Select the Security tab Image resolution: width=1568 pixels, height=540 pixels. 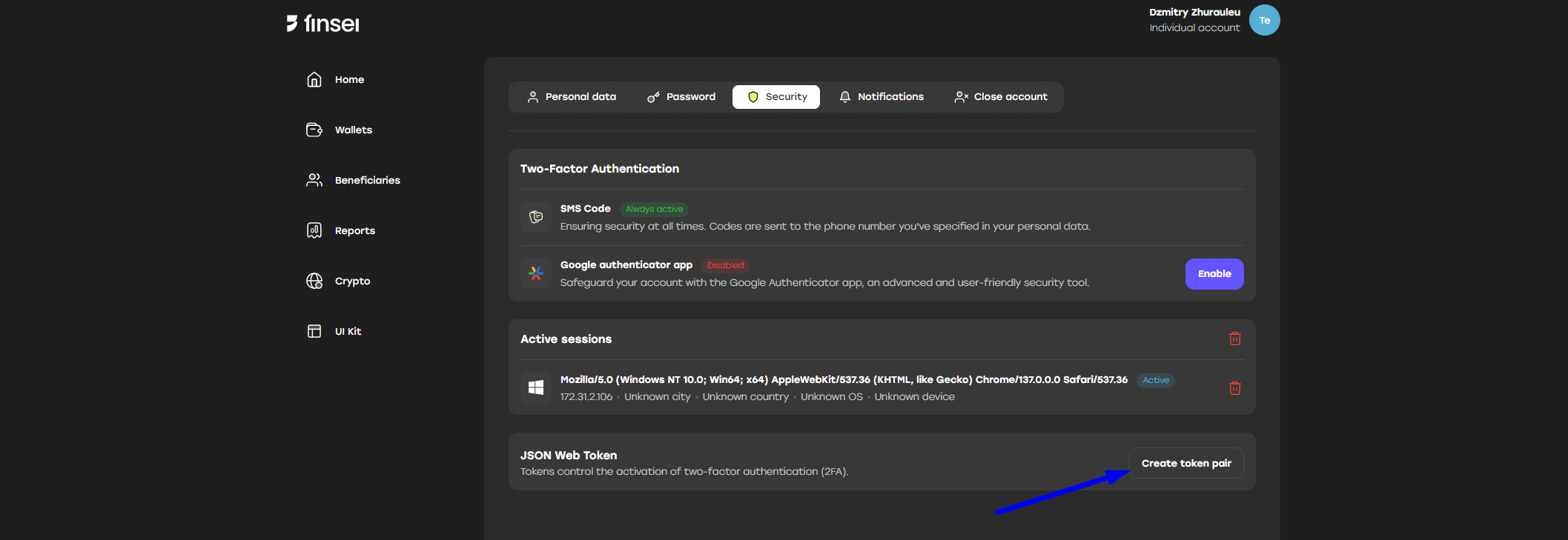pyautogui.click(x=776, y=97)
